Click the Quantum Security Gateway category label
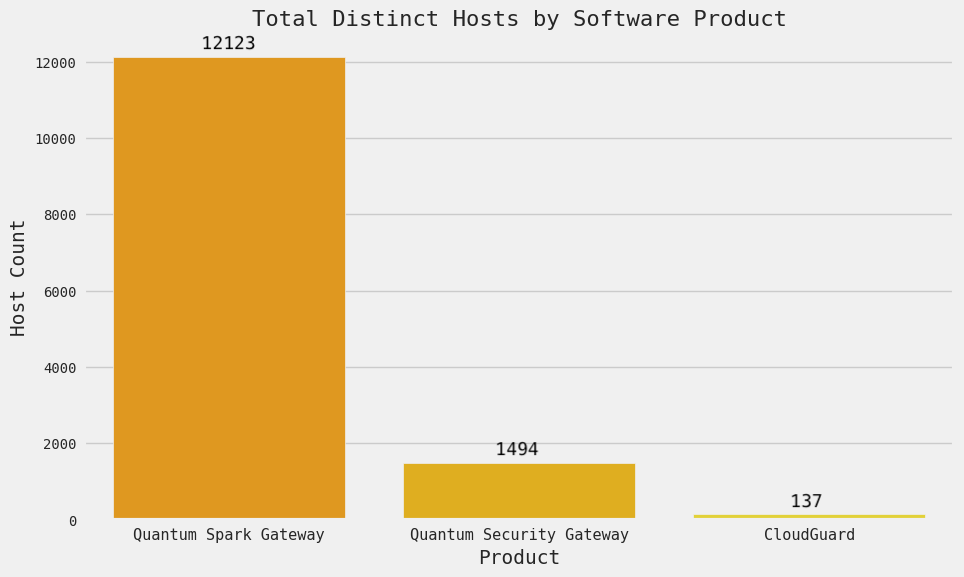This screenshot has width=964, height=577. coord(519,535)
